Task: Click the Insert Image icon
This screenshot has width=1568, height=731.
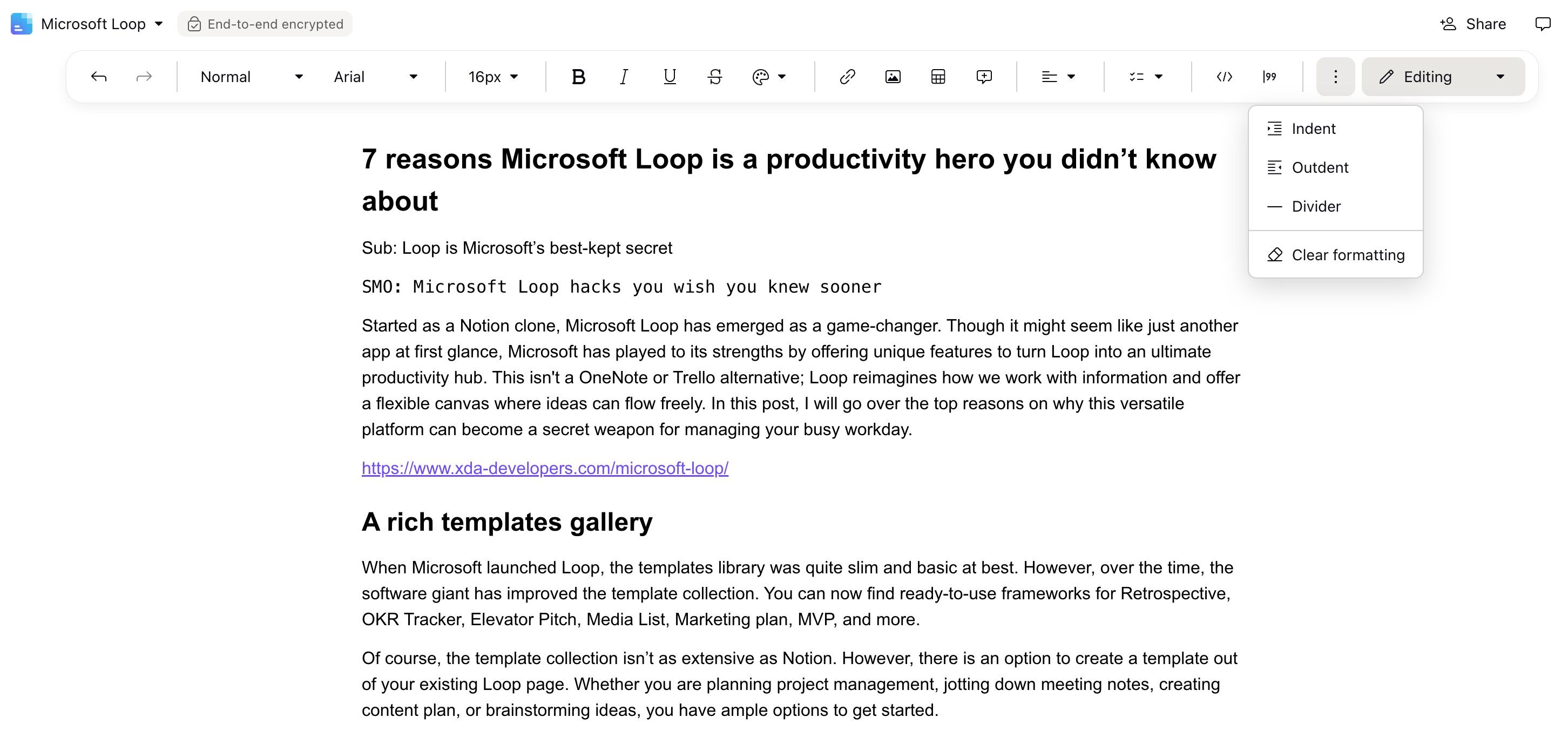Action: (x=893, y=76)
